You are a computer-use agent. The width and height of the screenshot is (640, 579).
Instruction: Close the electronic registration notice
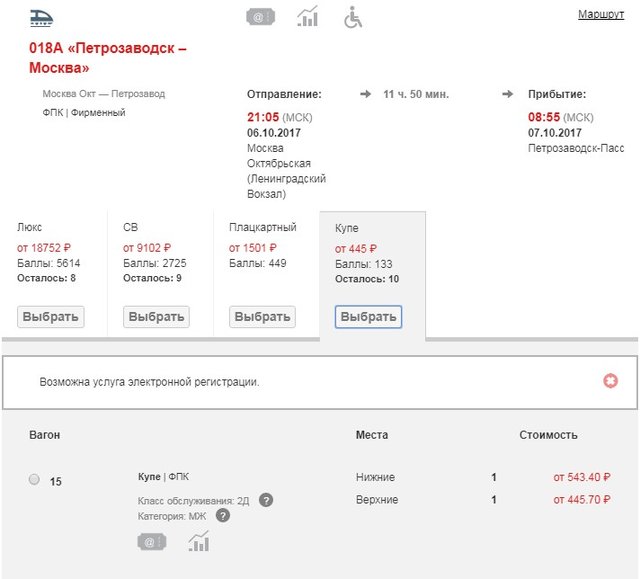click(610, 381)
